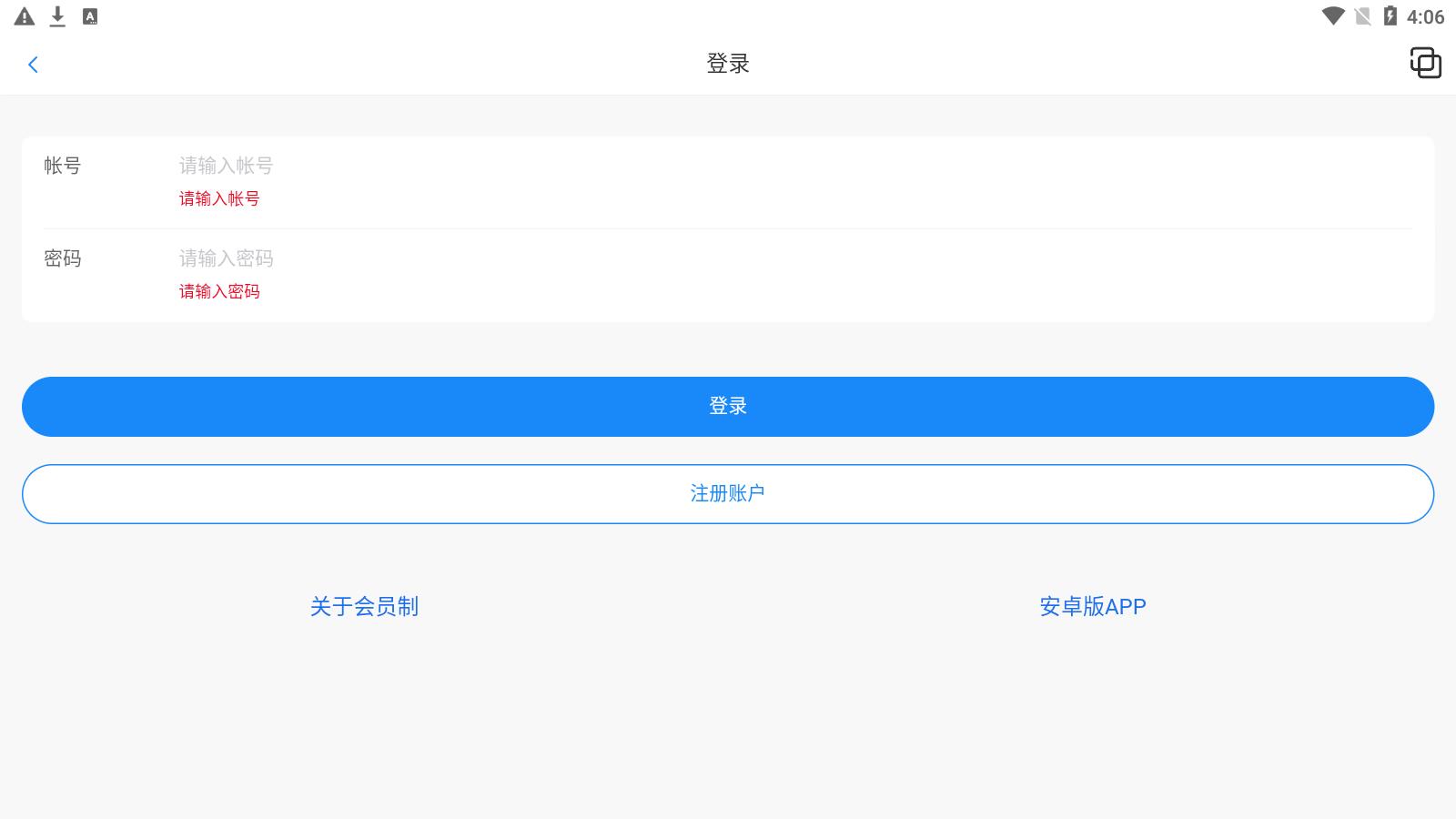1456x819 pixels.
Task: Tap the no-SIM card icon
Action: click(1362, 16)
